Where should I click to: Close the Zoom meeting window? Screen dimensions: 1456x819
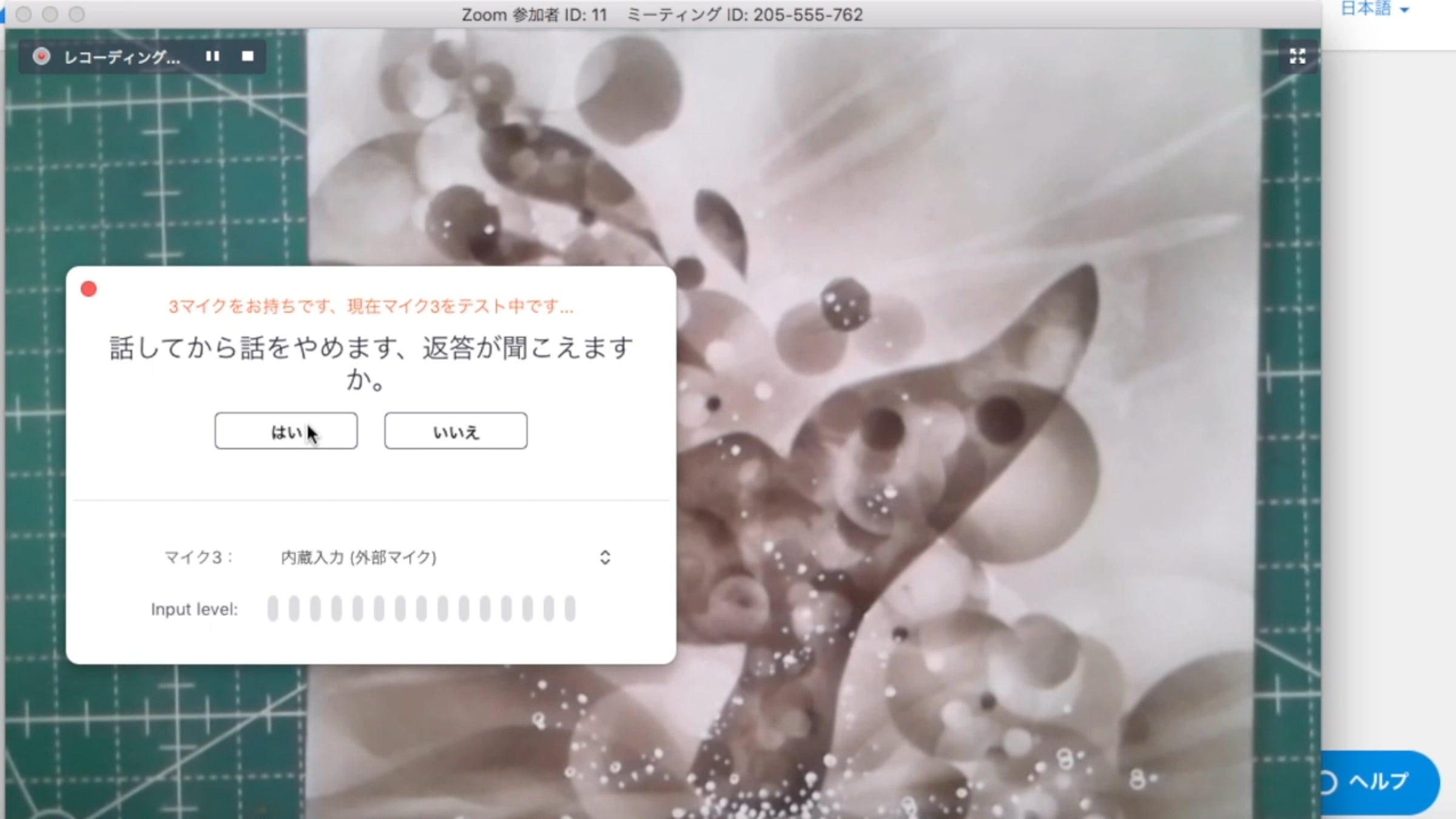point(24,14)
